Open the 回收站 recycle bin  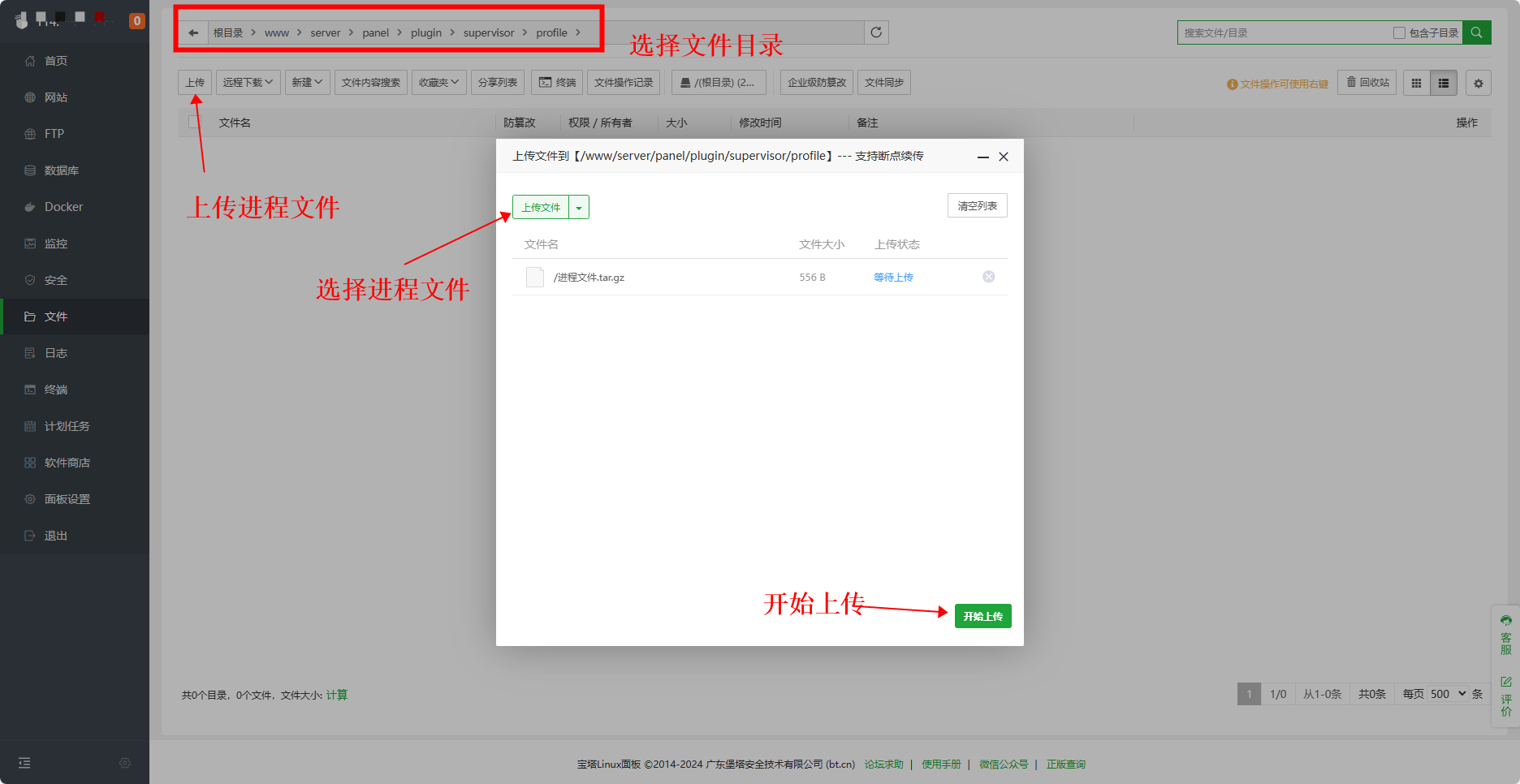(1367, 83)
